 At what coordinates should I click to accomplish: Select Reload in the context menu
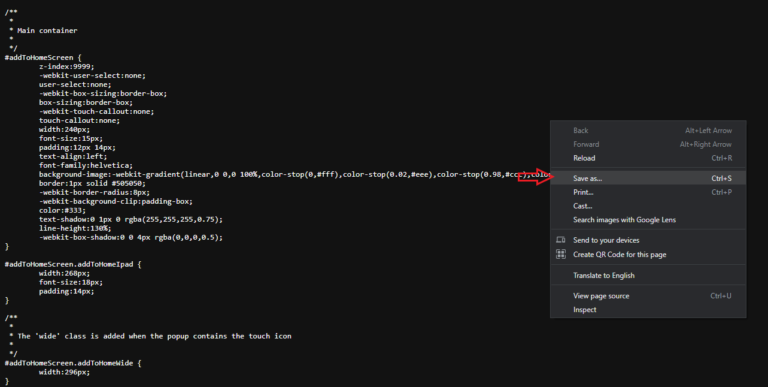pyautogui.click(x=648, y=158)
